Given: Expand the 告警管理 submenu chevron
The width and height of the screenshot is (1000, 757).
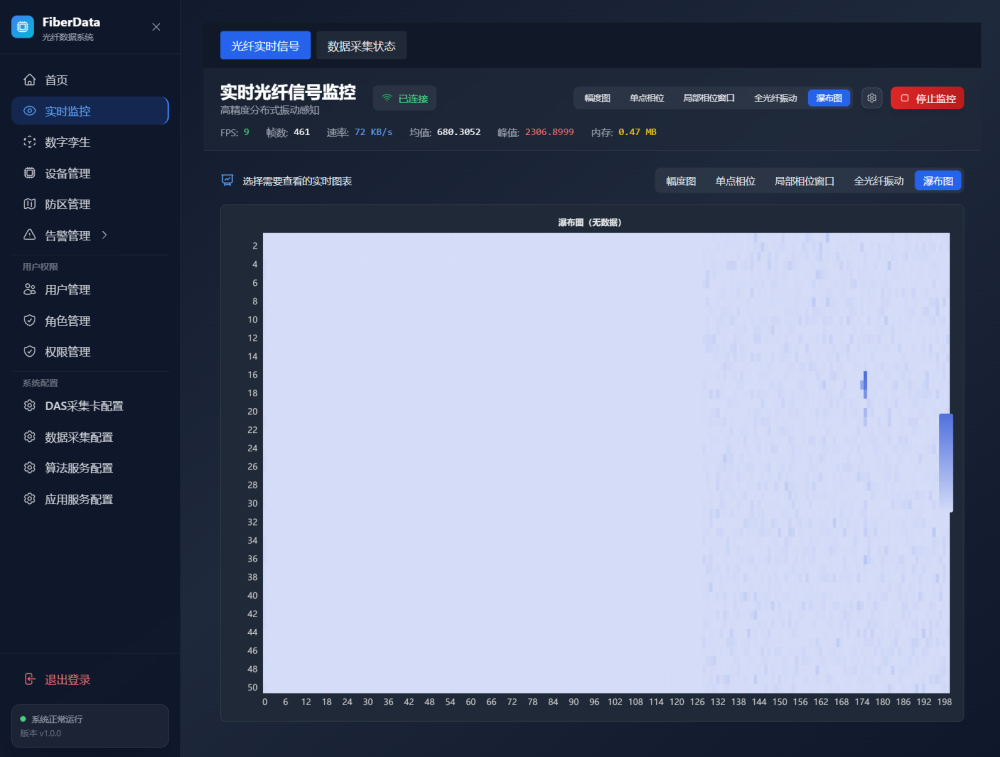Looking at the screenshot, I should point(105,235).
